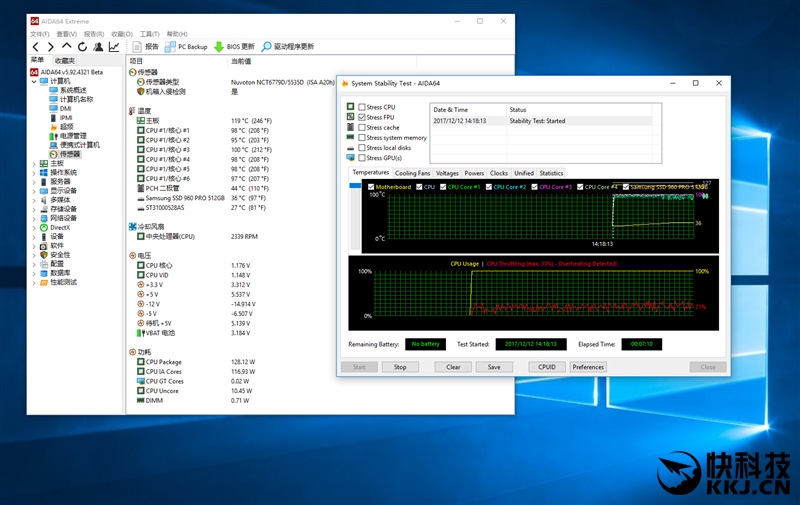The height and width of the screenshot is (505, 800).
Task: Click the CPUID button
Action: (x=547, y=367)
